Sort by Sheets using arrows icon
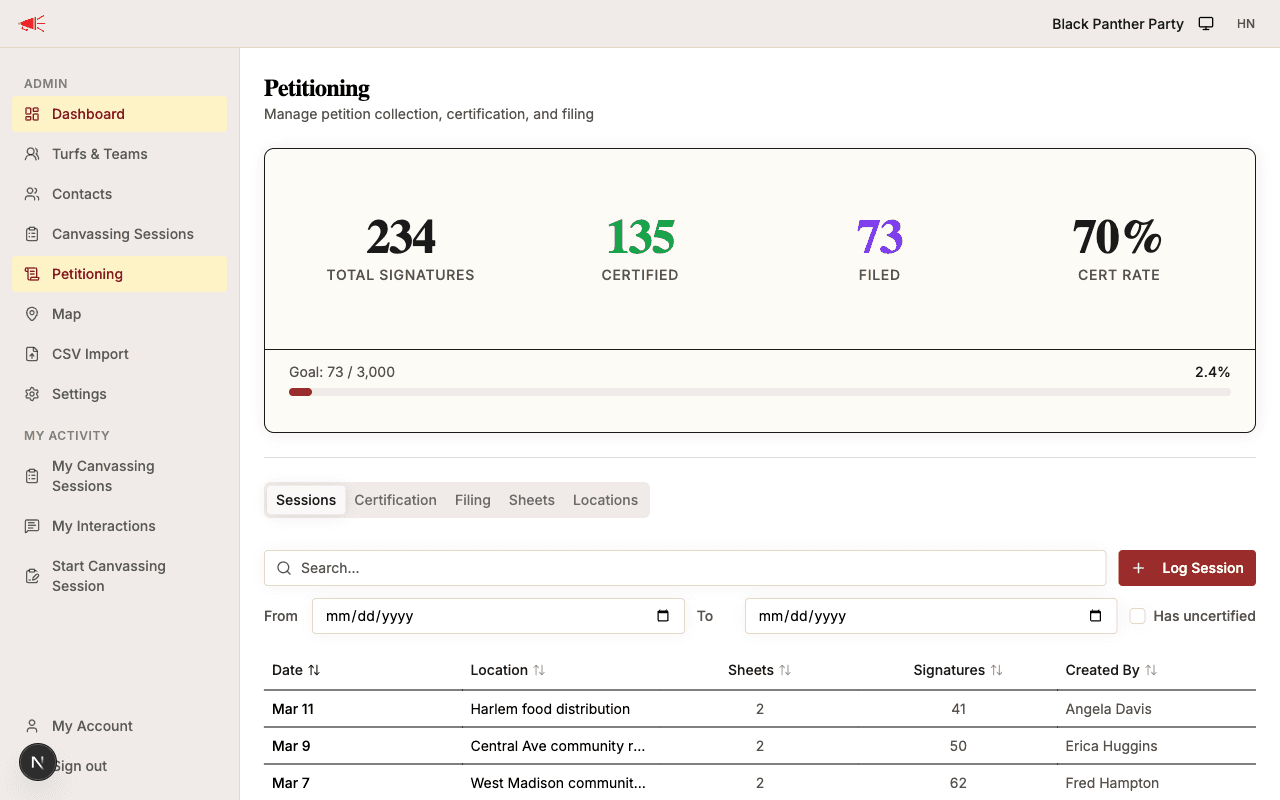The image size is (1280, 800). (x=785, y=670)
